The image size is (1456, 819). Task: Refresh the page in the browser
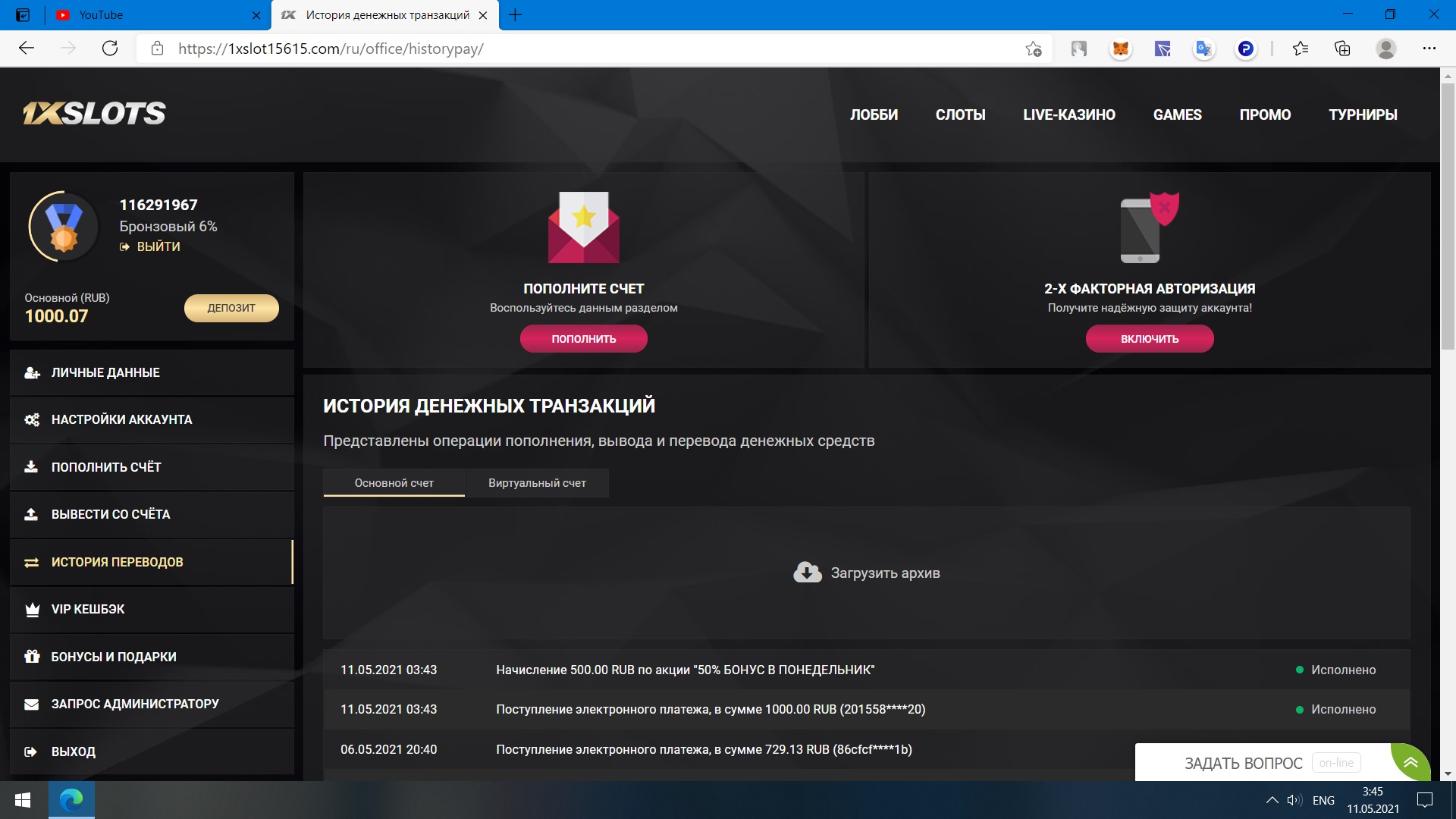point(110,49)
